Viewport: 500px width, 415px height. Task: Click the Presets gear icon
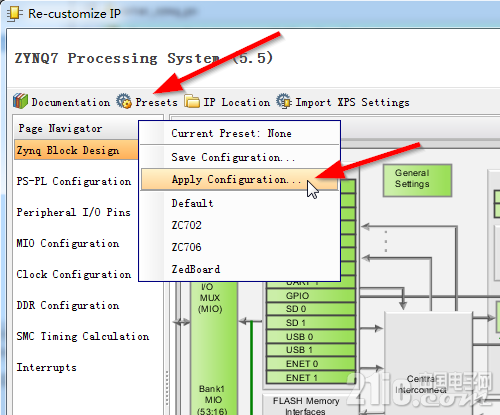click(x=124, y=101)
